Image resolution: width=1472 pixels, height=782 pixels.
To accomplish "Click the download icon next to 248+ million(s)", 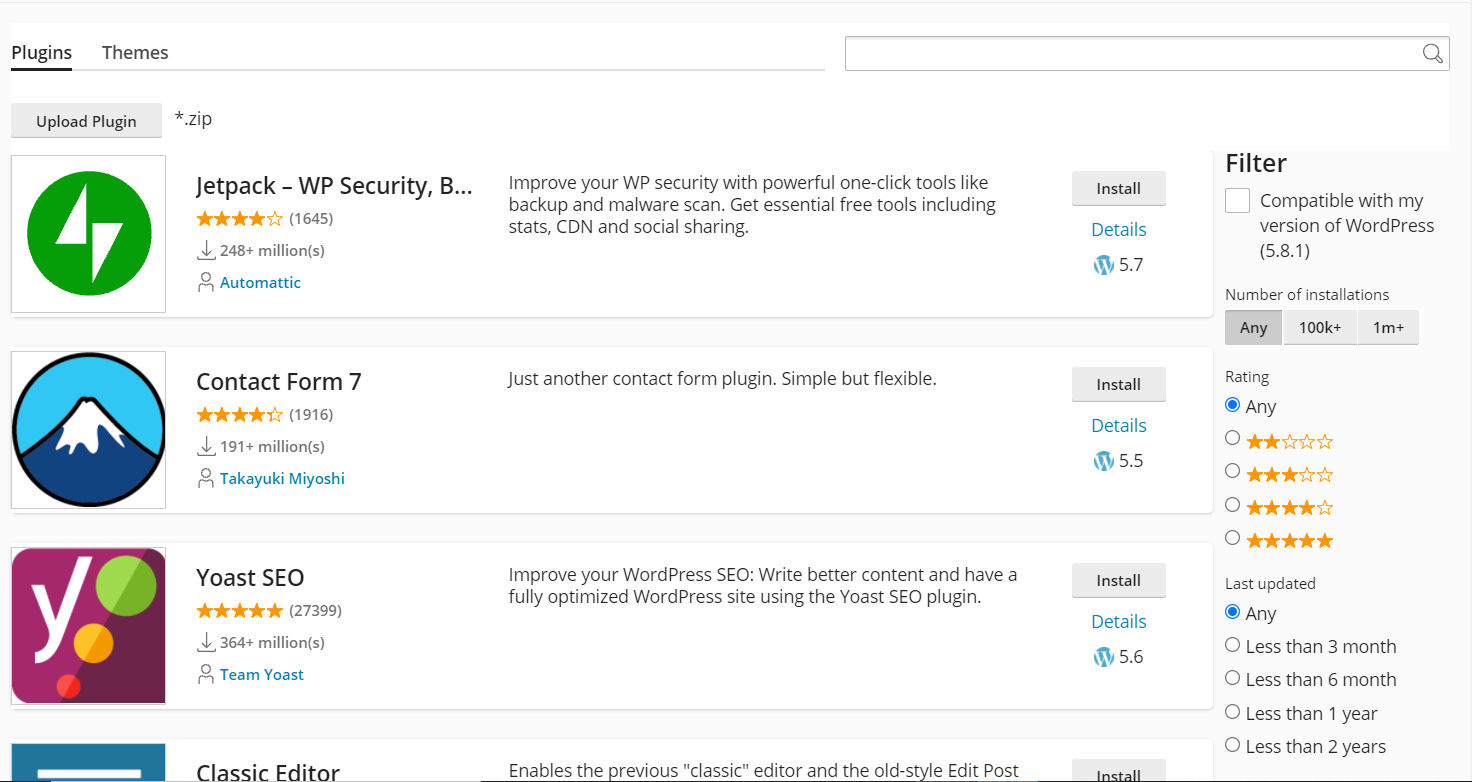I will click(x=206, y=250).
